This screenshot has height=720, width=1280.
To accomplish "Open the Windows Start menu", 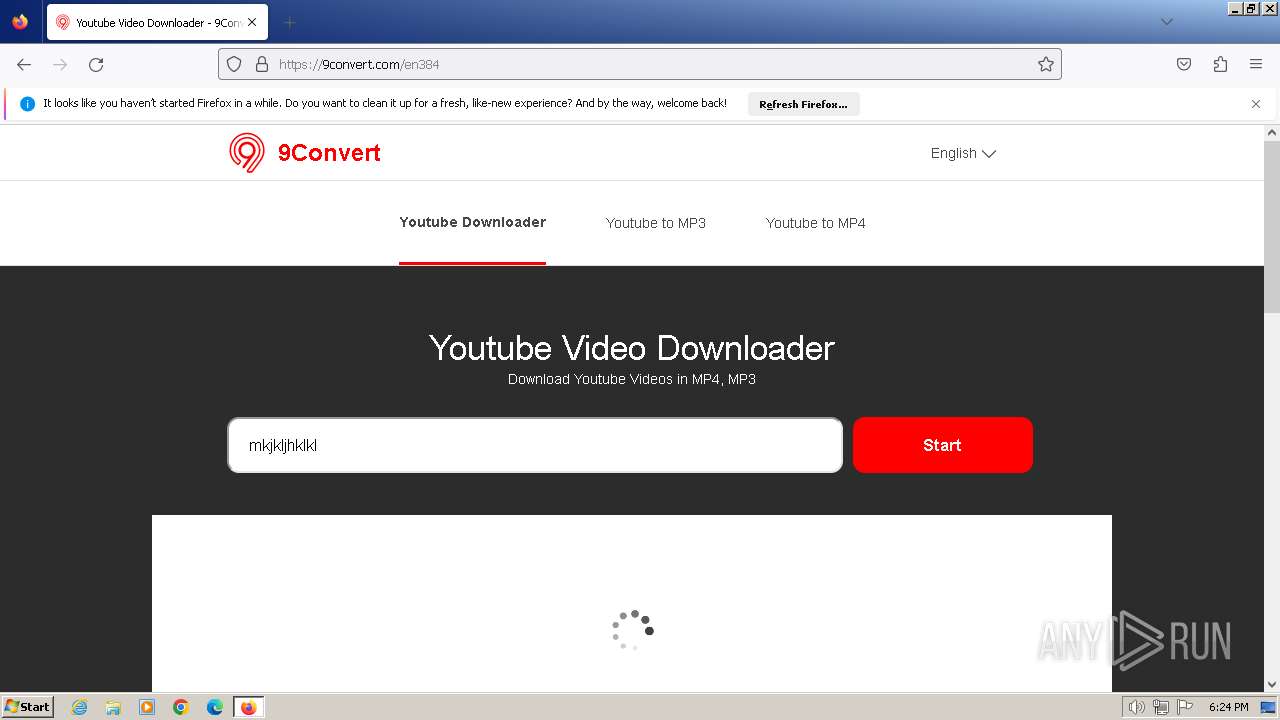I will coord(28,706).
